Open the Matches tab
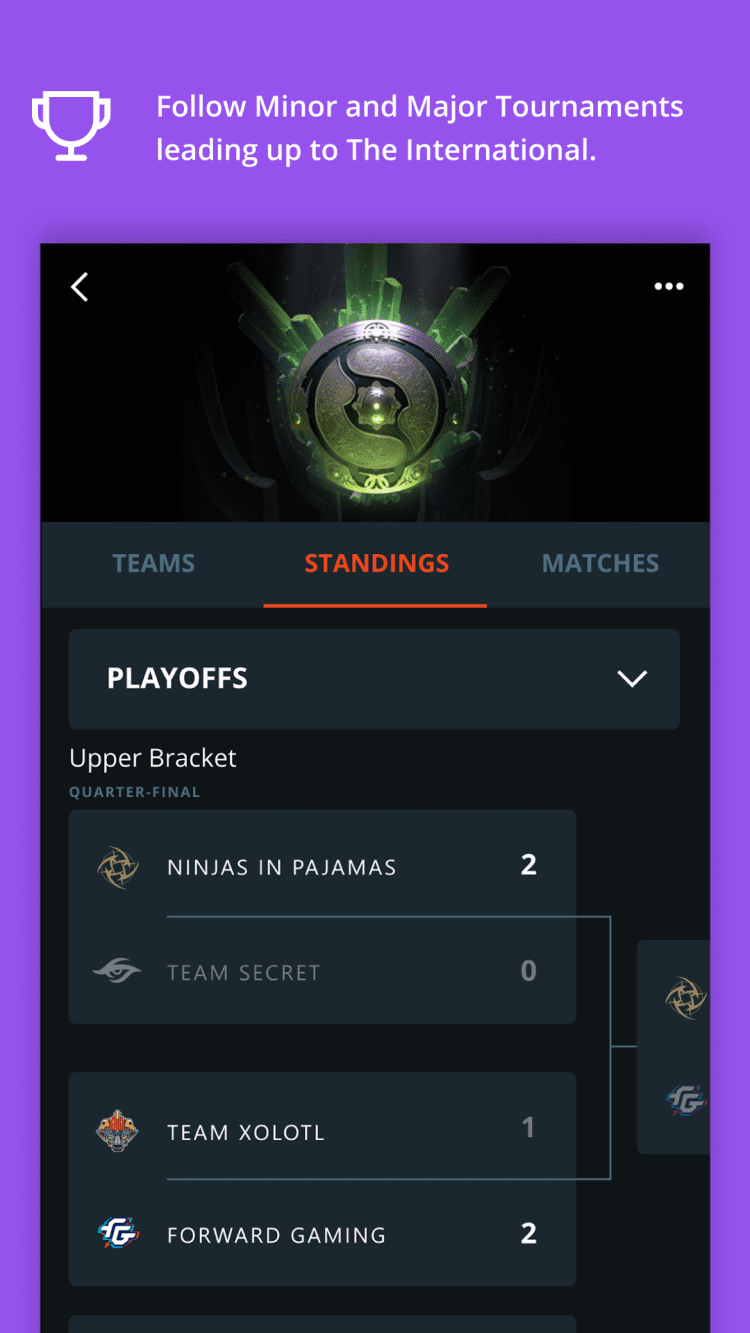The width and height of the screenshot is (750, 1333). [600, 564]
